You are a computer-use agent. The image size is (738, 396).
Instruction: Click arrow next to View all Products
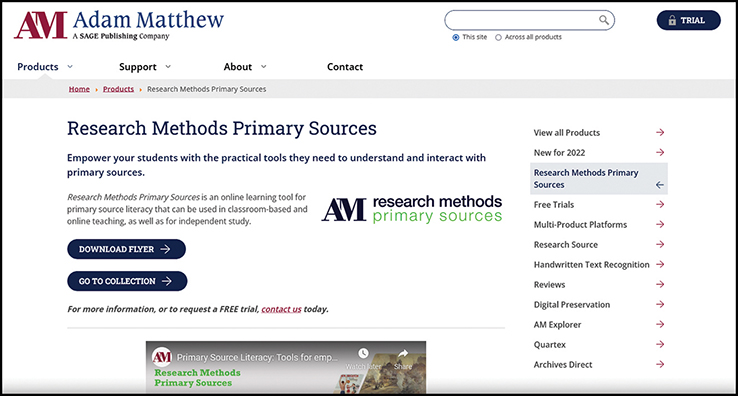(x=660, y=132)
